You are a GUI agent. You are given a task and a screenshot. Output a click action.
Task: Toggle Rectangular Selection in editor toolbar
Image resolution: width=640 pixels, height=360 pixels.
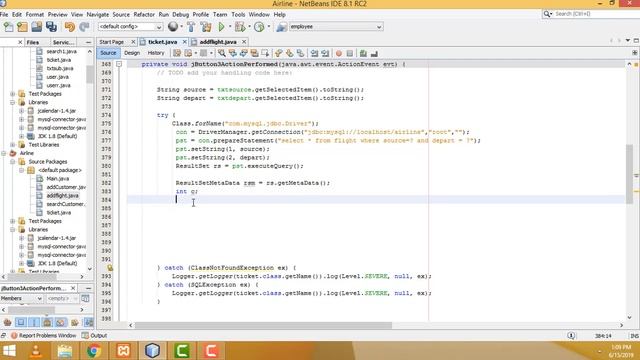click(x=265, y=53)
